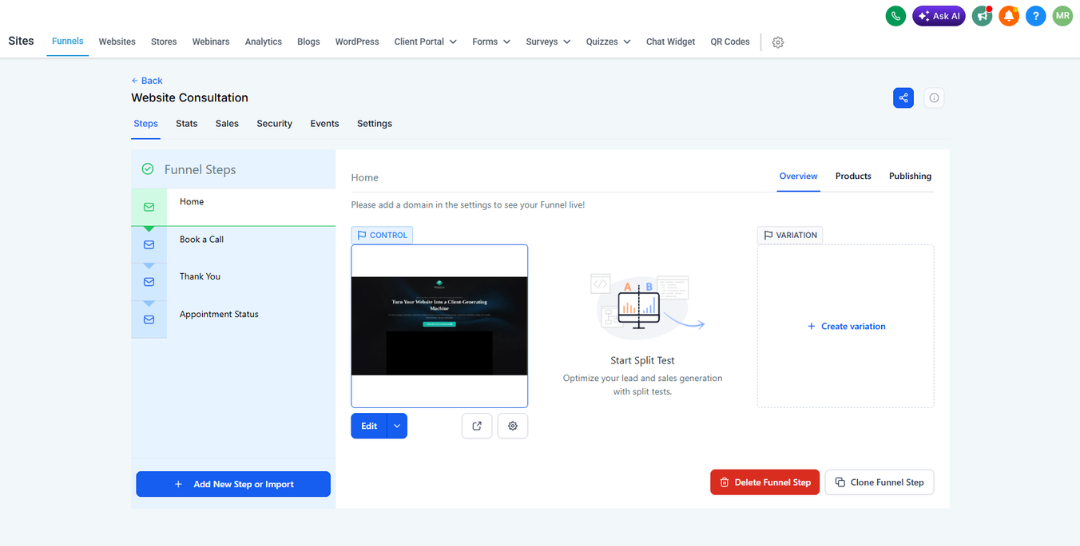
Task: Go to the Websites tab
Action: [117, 41]
